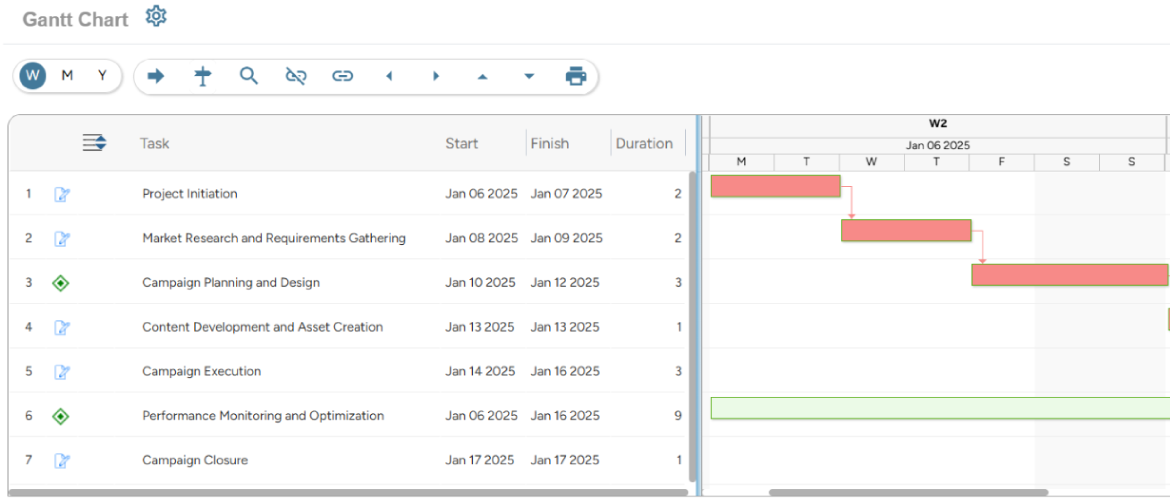Image resolution: width=1170 pixels, height=500 pixels.
Task: Open Gantt Chart settings gear
Action: [x=156, y=16]
